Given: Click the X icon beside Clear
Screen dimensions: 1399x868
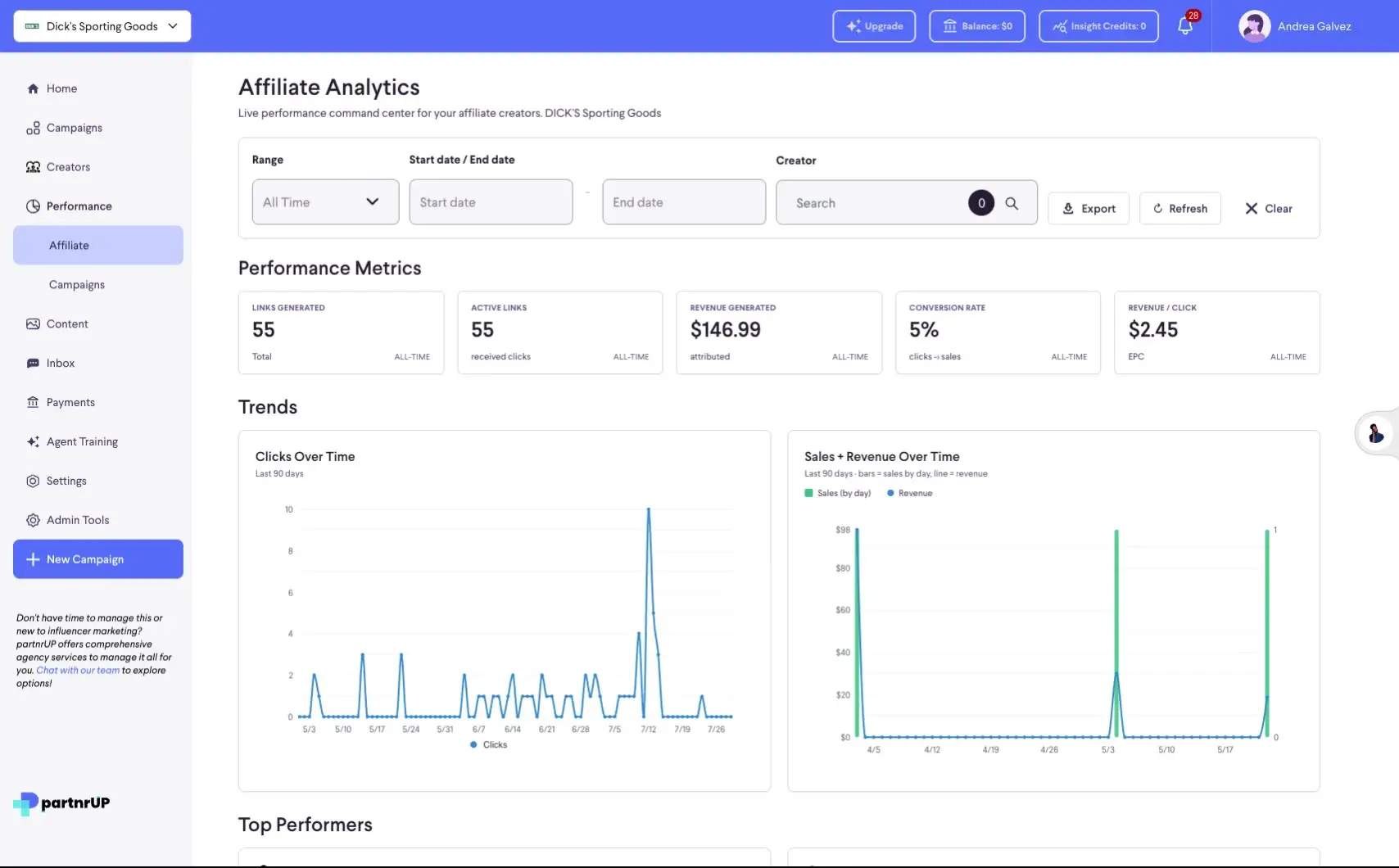Looking at the screenshot, I should point(1252,209).
